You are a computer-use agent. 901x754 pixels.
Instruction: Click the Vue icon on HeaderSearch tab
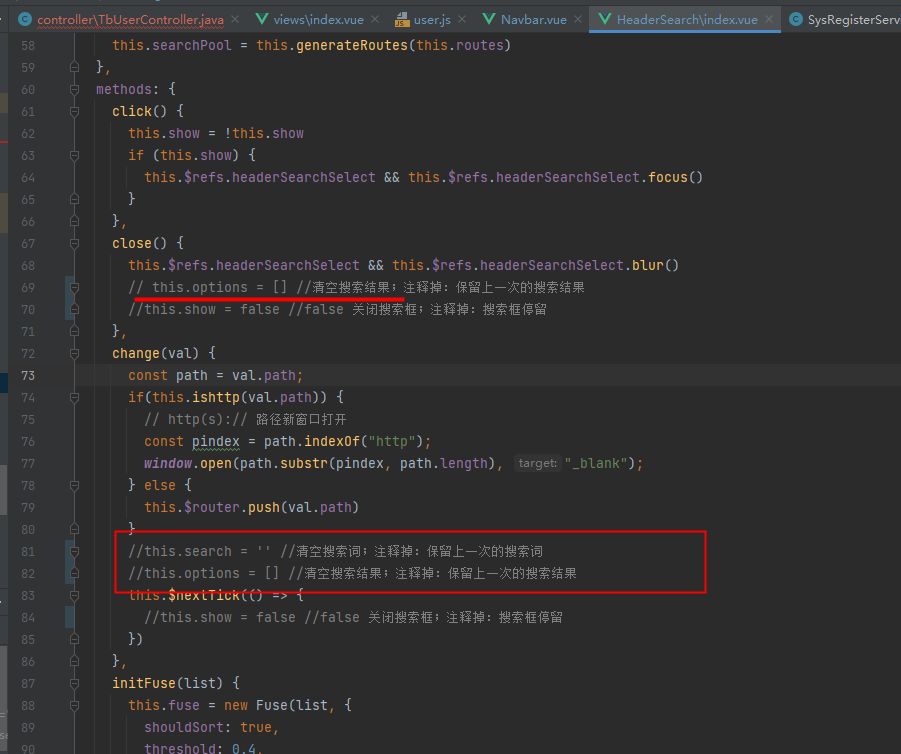coord(604,20)
